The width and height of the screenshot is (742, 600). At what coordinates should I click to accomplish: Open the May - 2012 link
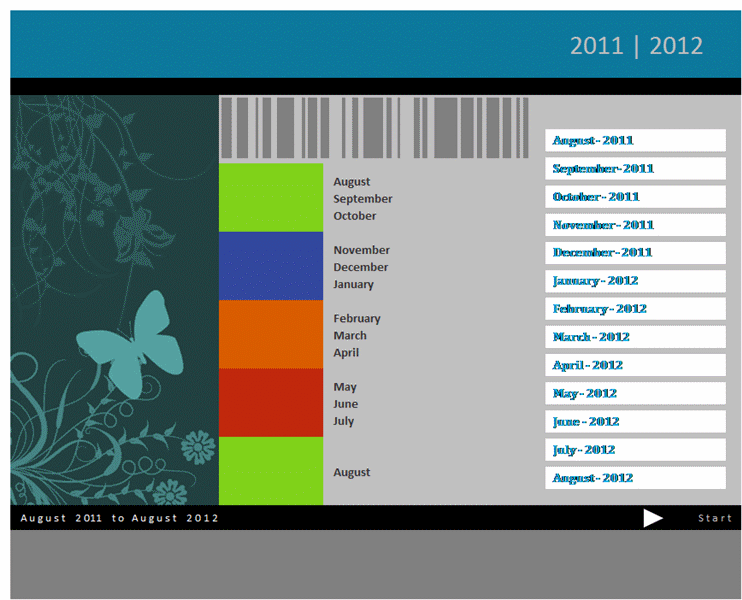[635, 393]
